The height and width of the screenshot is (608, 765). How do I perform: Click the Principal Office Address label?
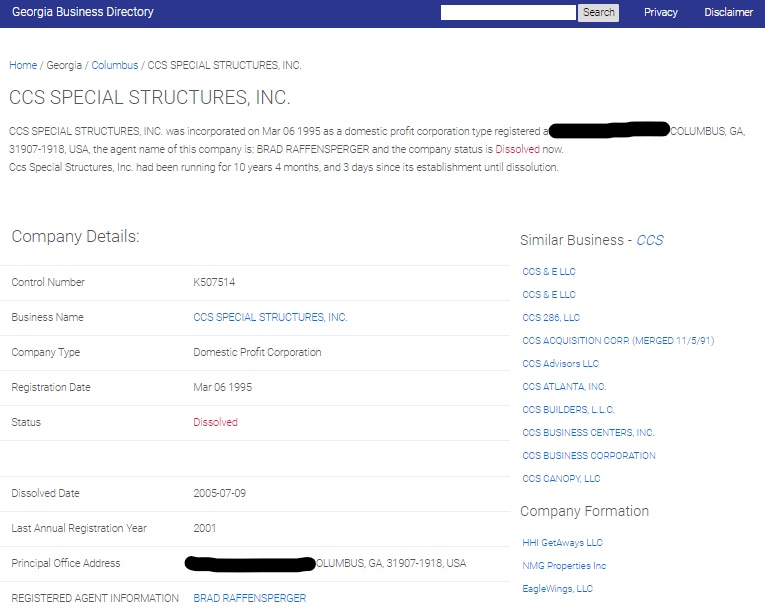(x=65, y=563)
